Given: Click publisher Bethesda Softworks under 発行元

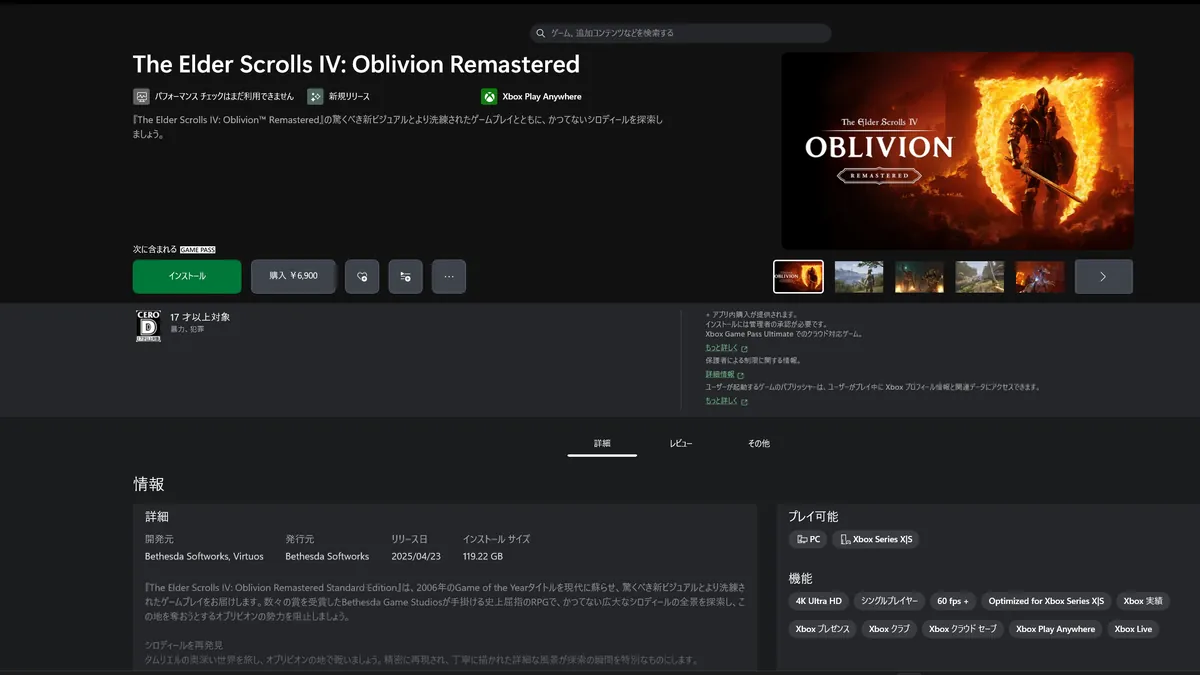Looking at the screenshot, I should pyautogui.click(x=327, y=556).
